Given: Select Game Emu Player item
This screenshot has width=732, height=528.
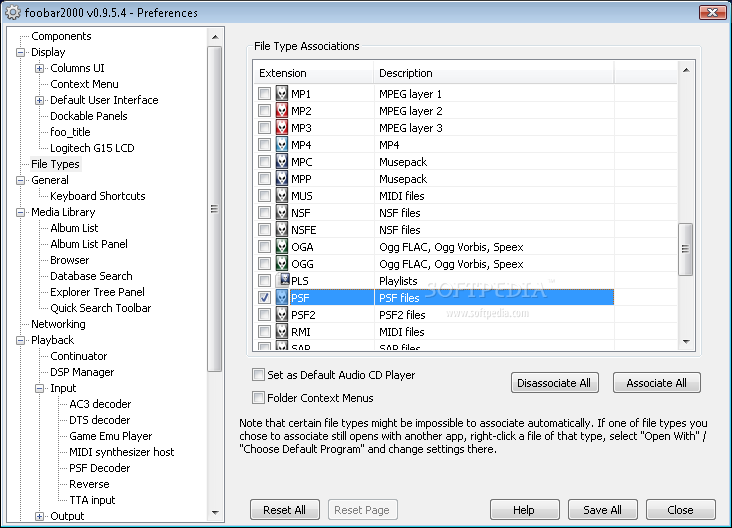Looking at the screenshot, I should (111, 436).
